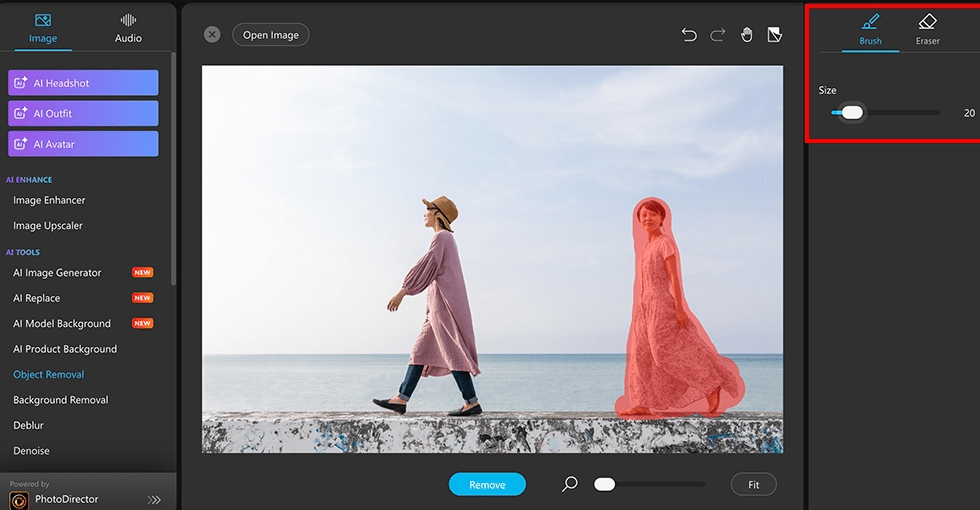Image resolution: width=980 pixels, height=510 pixels.
Task: Click the zoom level slider handle
Action: point(604,484)
